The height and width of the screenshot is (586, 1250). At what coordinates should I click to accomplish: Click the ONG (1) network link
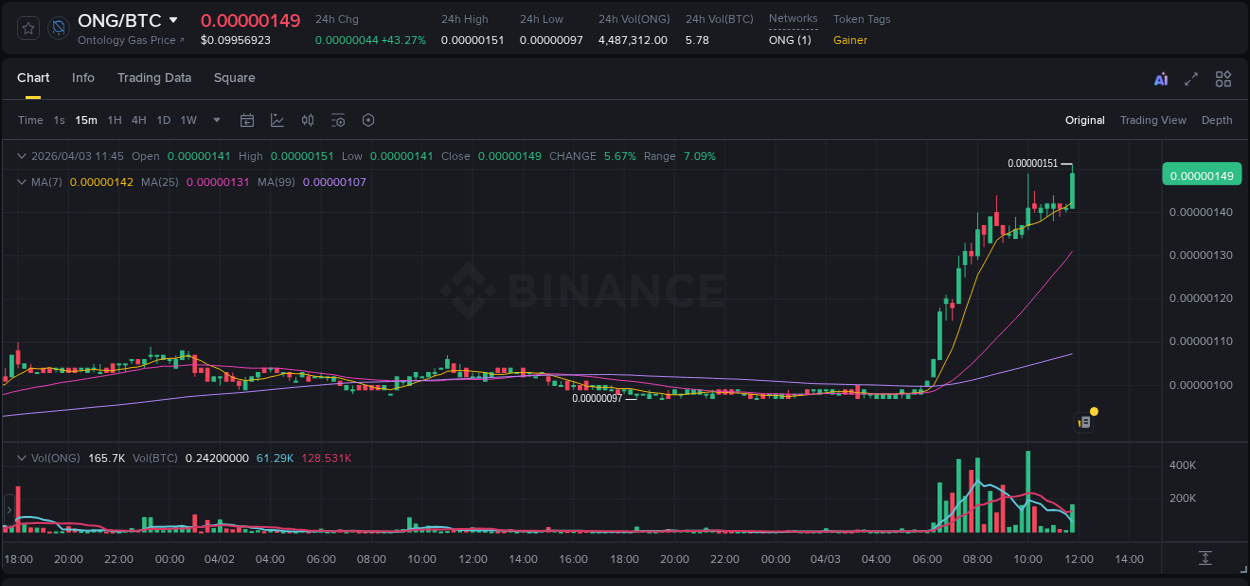pos(789,40)
